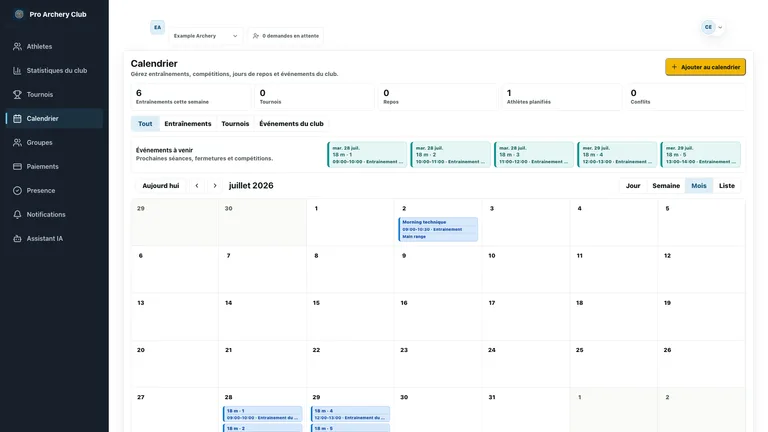768x432 pixels.
Task: Click the Tournois count stat card
Action: (314, 97)
